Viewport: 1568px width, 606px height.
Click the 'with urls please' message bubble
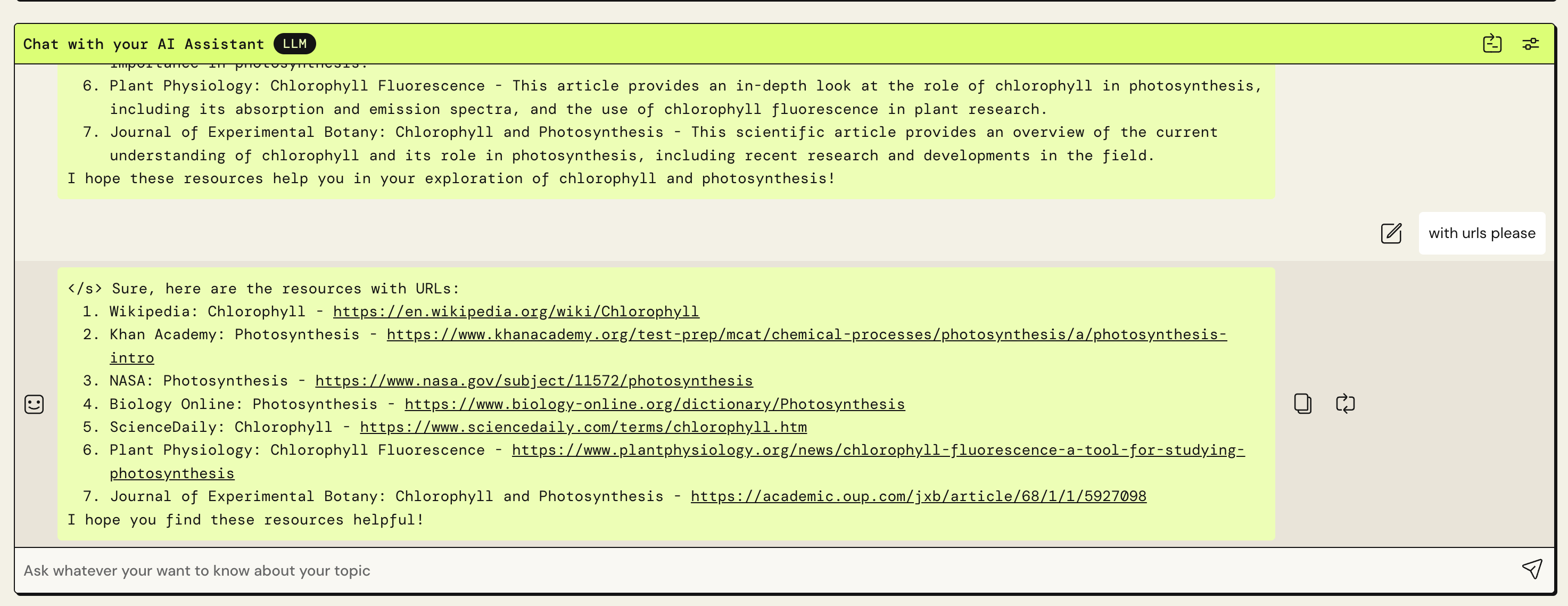point(1482,233)
